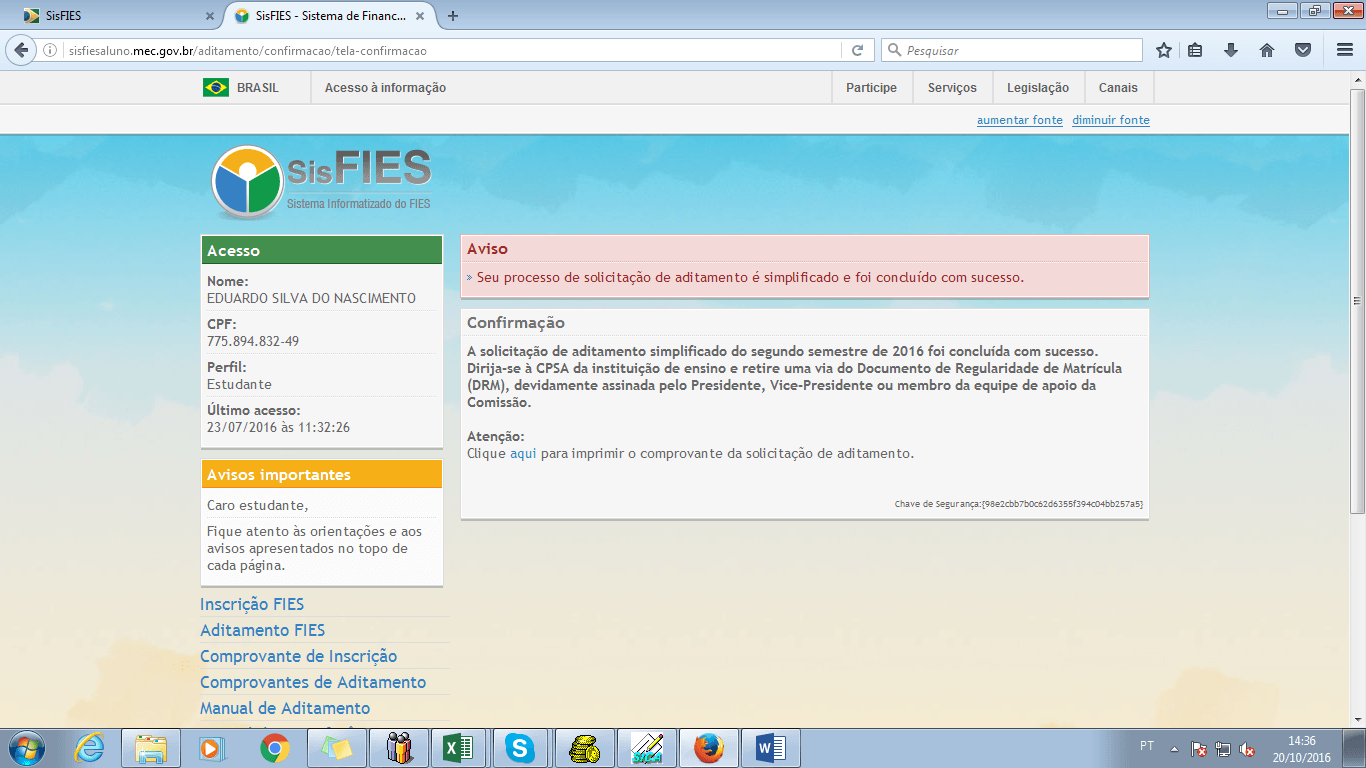The width and height of the screenshot is (1366, 768).
Task: Reload the current page
Action: click(x=856, y=49)
